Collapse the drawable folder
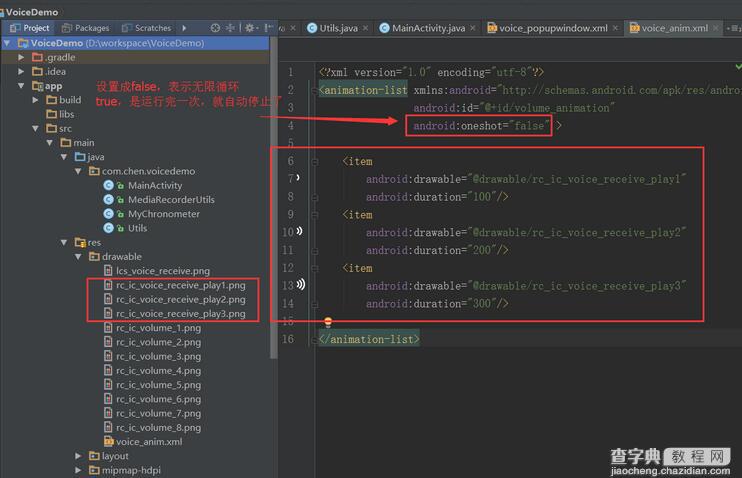The width and height of the screenshot is (742, 478). 78,257
